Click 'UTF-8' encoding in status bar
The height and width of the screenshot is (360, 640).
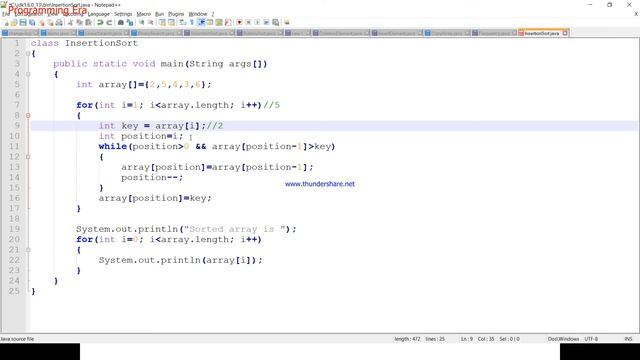(591, 339)
